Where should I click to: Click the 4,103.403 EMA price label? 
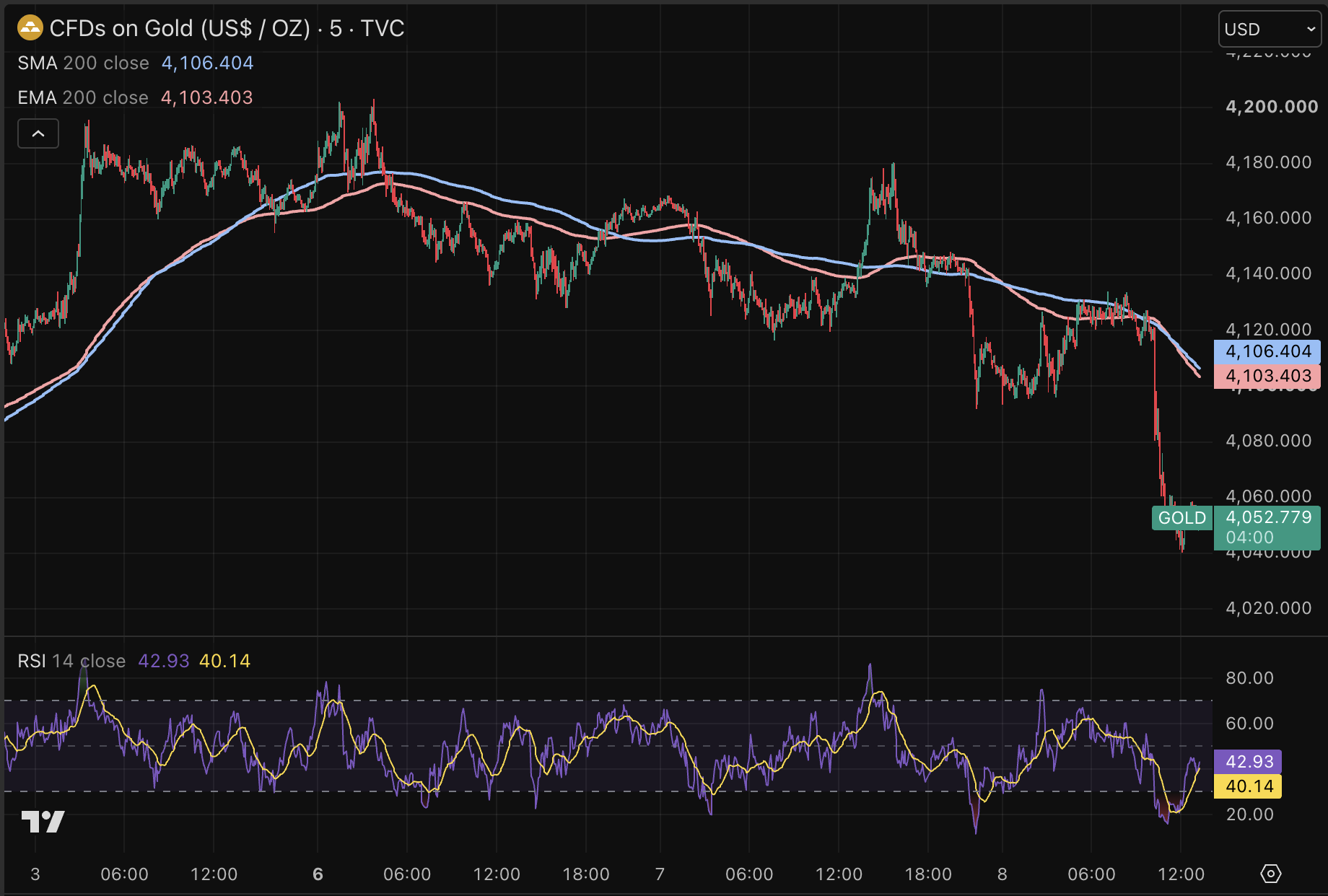[x=1267, y=376]
